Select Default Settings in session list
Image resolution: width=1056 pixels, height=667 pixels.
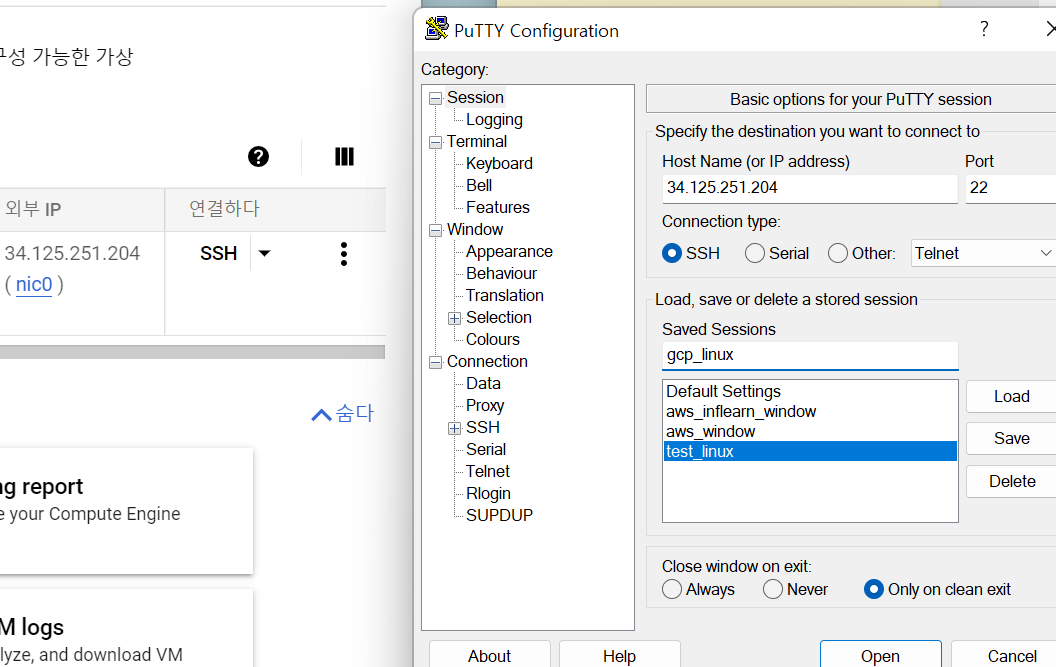[x=810, y=391]
